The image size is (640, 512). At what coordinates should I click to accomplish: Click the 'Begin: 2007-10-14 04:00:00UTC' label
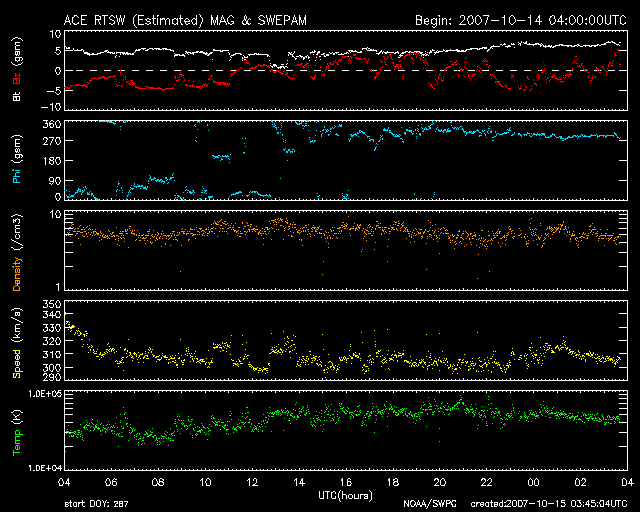[x=521, y=20]
